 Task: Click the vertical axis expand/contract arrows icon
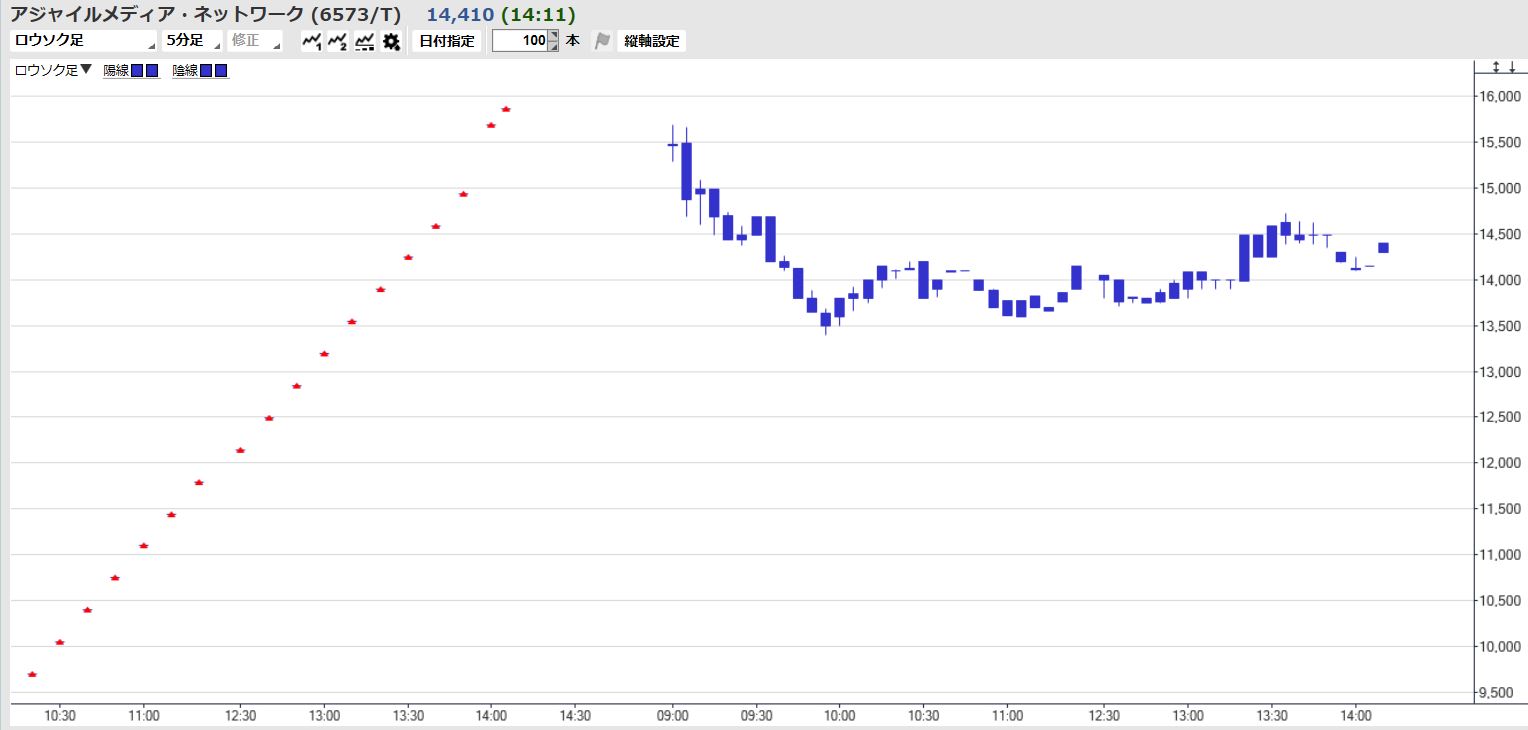pos(1497,67)
